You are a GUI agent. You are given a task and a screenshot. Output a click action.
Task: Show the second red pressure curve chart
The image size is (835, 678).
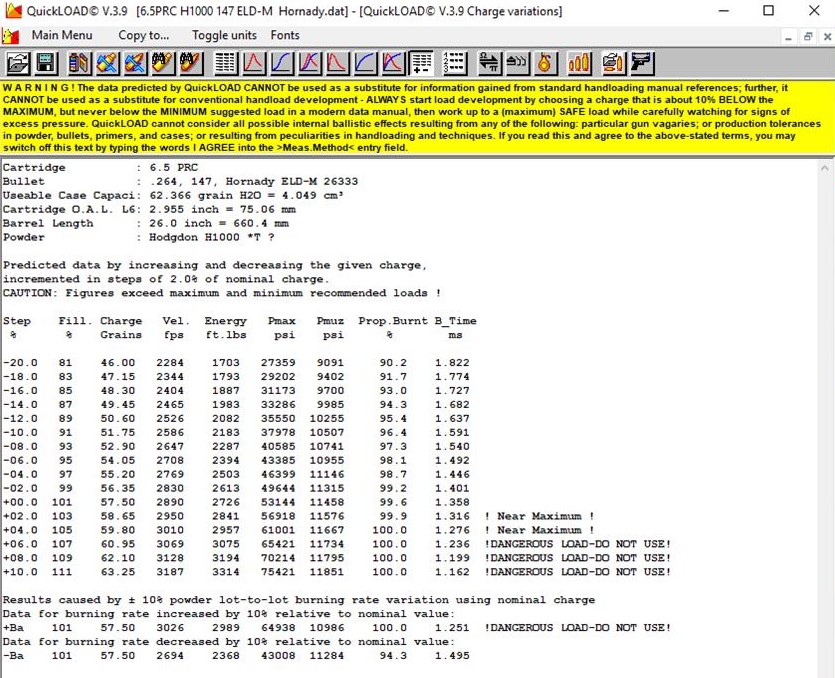337,63
